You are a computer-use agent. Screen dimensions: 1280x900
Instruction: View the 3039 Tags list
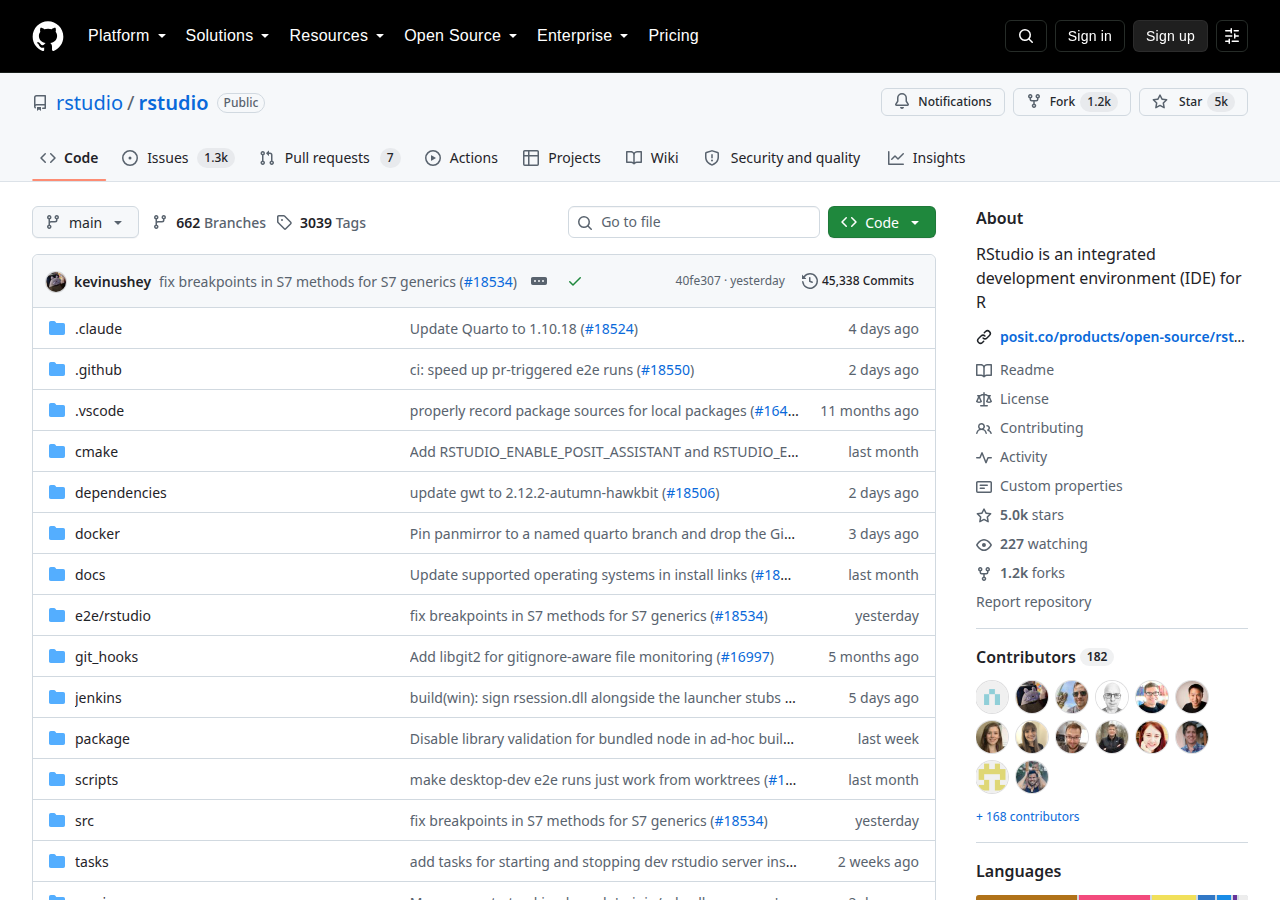point(322,223)
